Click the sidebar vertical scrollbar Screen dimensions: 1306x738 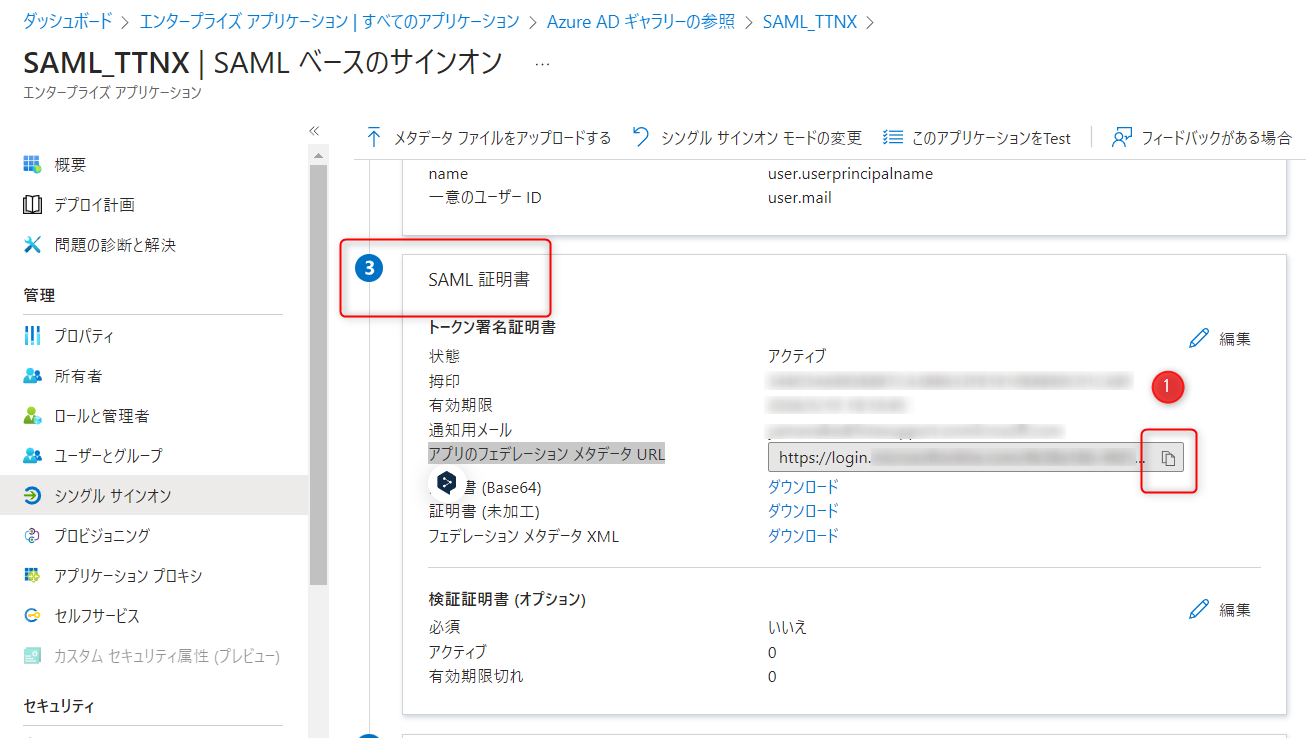click(x=319, y=370)
